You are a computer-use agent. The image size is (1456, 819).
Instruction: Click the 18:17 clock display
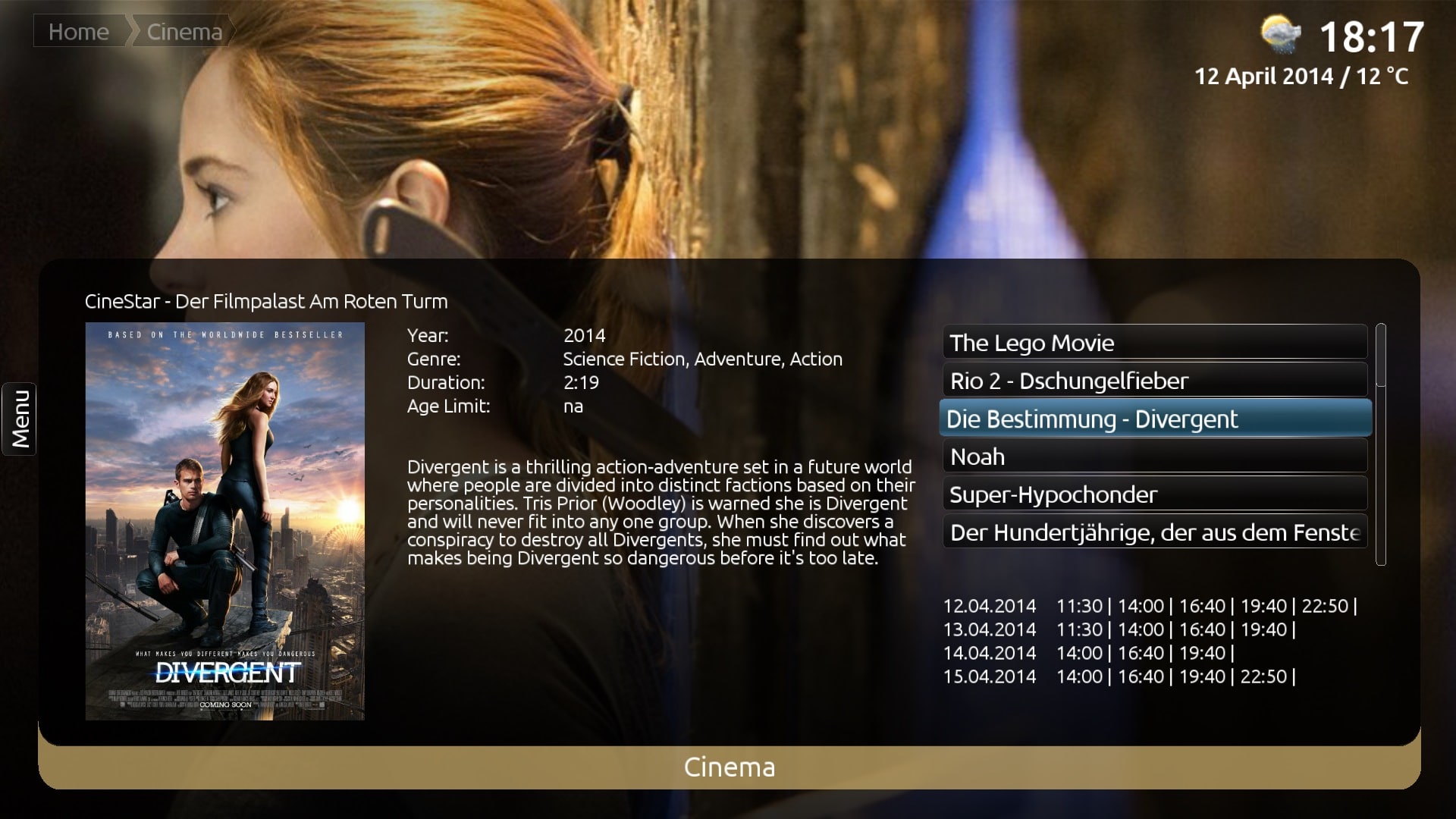click(x=1372, y=36)
